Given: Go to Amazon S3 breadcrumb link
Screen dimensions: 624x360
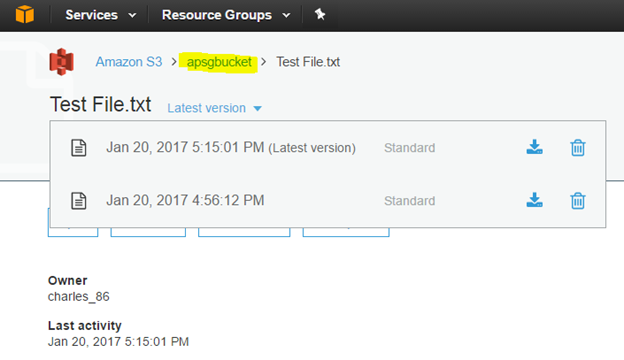Looking at the screenshot, I should click(x=129, y=62).
